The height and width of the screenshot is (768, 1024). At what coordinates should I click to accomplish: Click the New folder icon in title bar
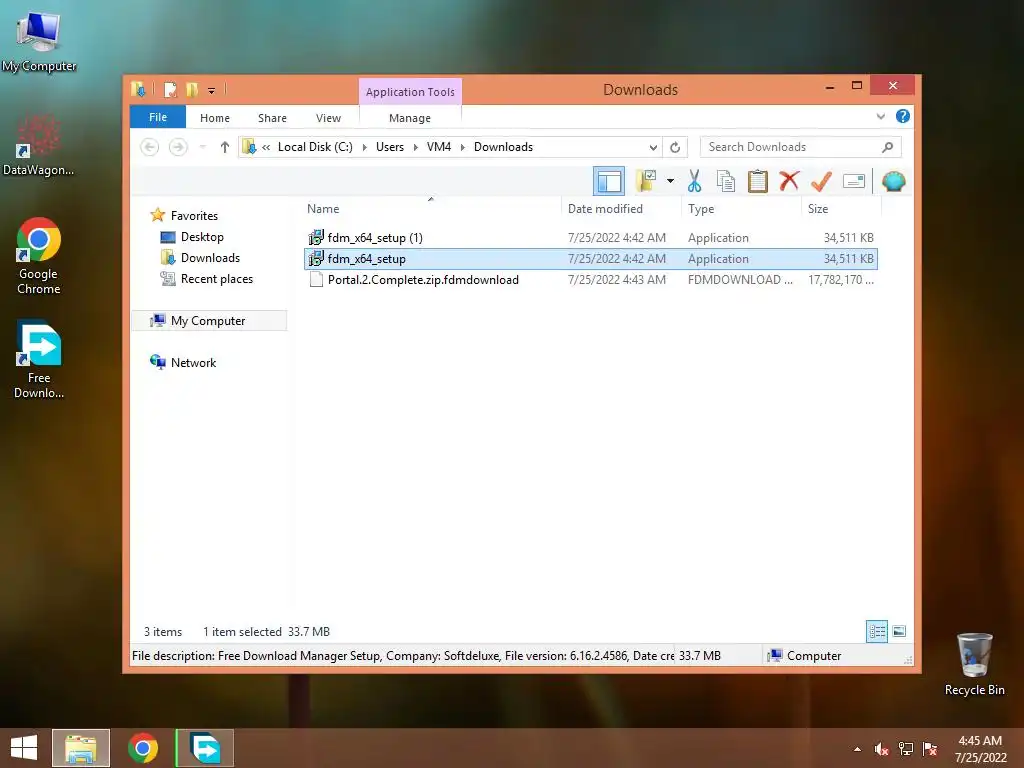tap(191, 89)
